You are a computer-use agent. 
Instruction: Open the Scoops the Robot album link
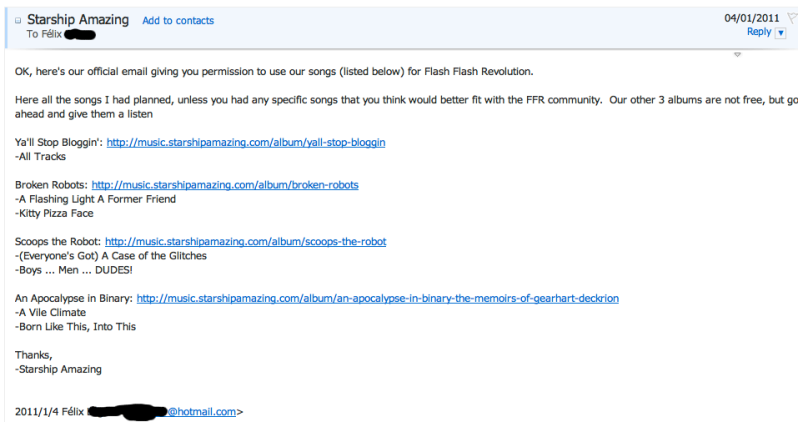(245, 241)
